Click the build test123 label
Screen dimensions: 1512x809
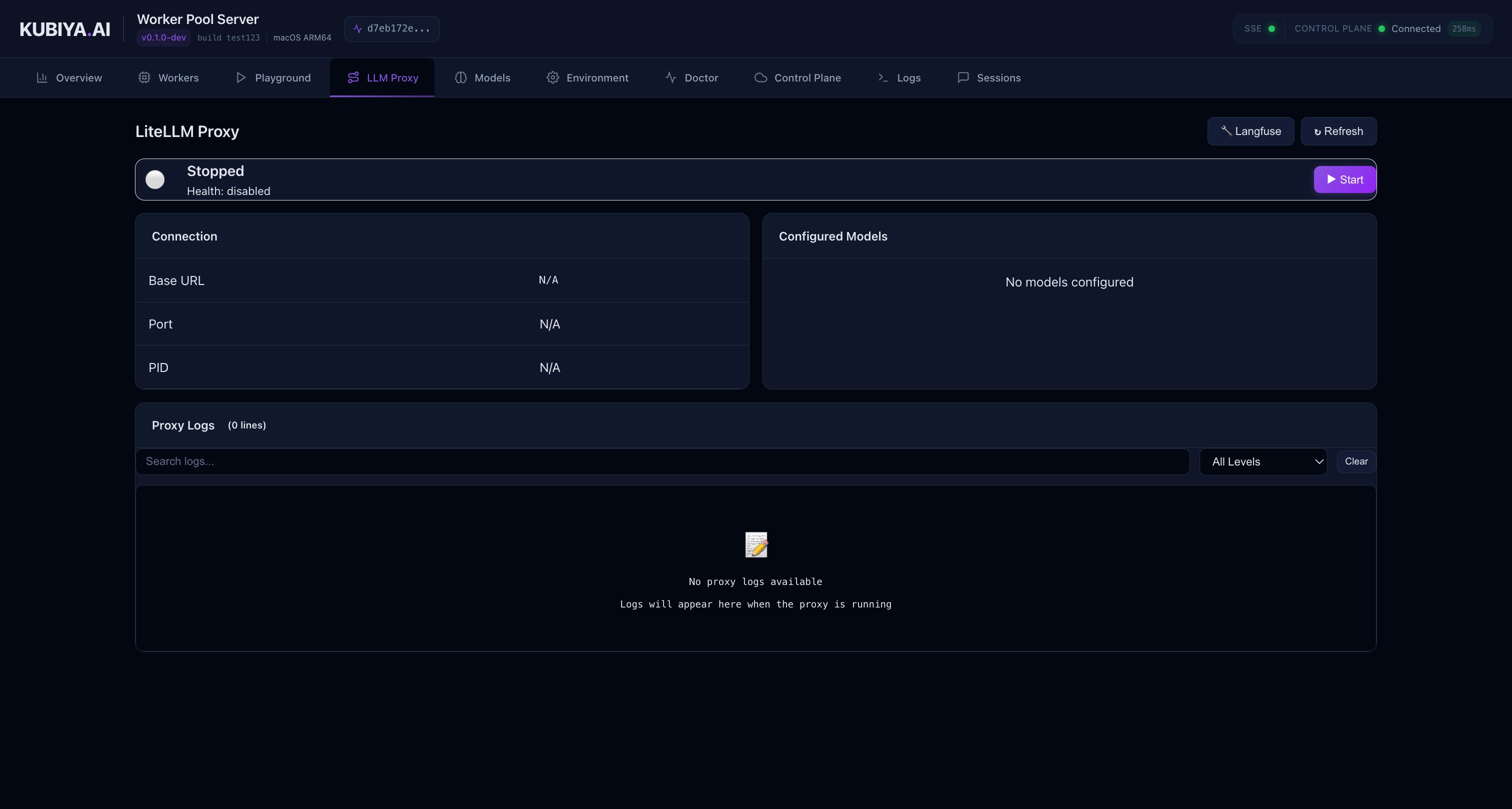tap(228, 37)
